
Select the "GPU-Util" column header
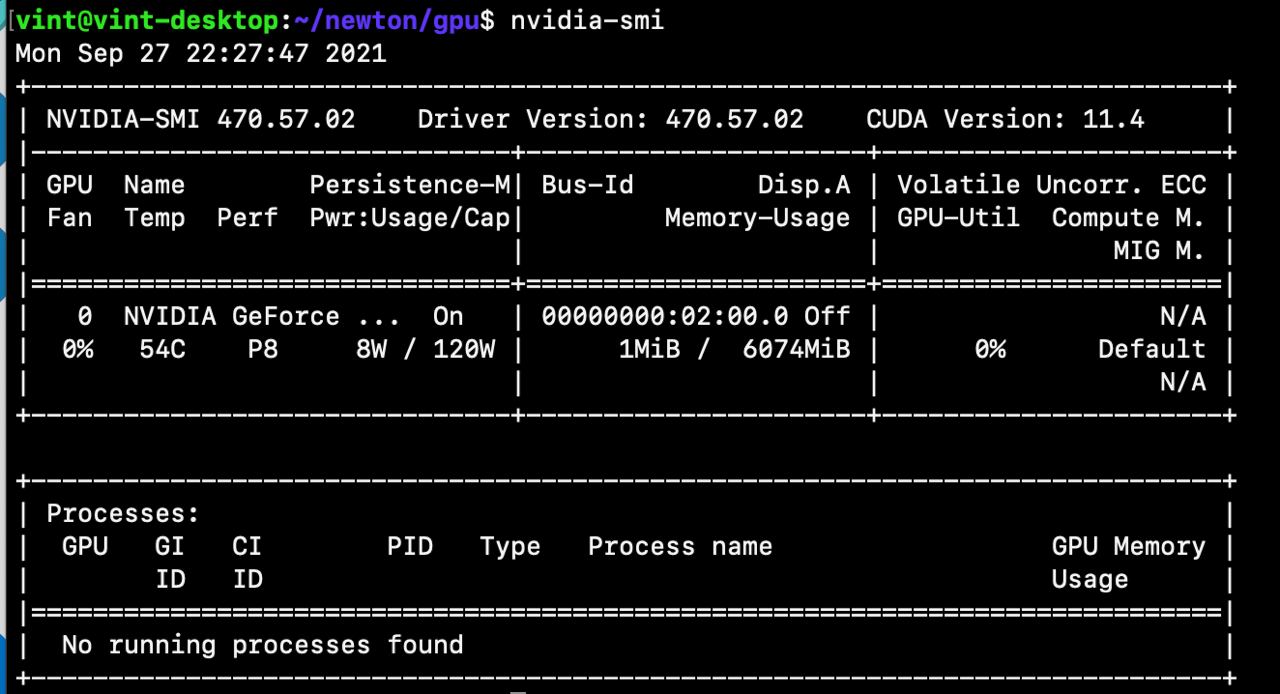pyautogui.click(x=959, y=218)
